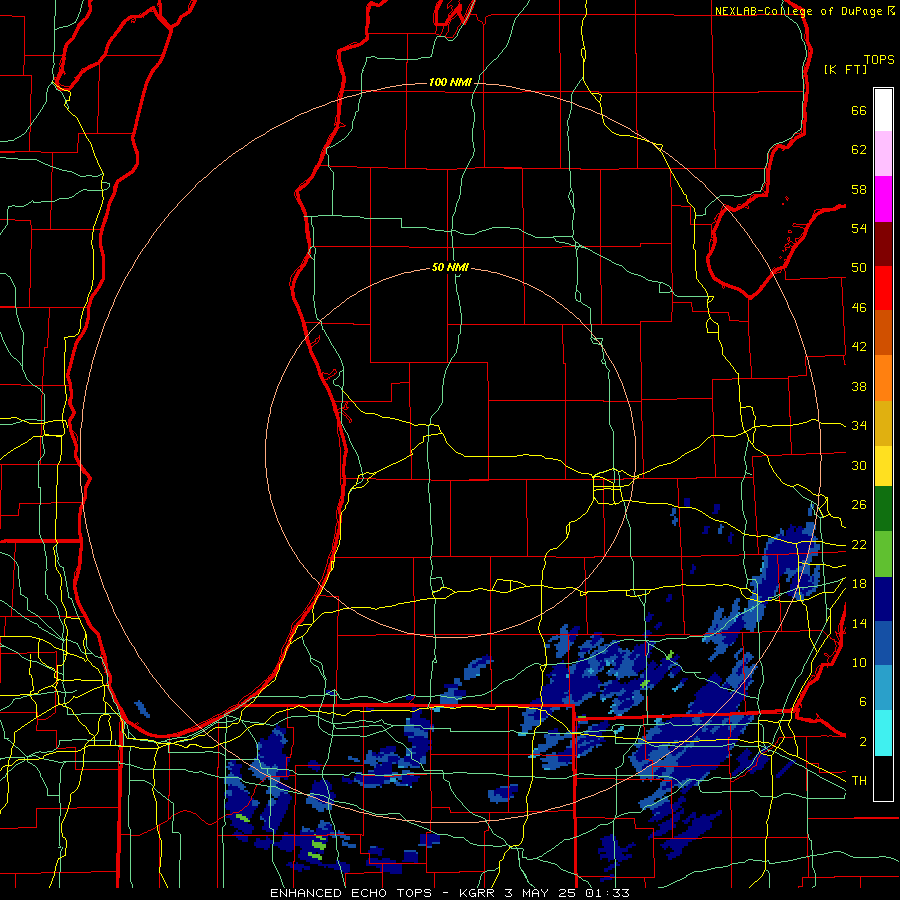Click the '50 NMI' range ring label
The width and height of the screenshot is (900, 900).
tap(450, 267)
